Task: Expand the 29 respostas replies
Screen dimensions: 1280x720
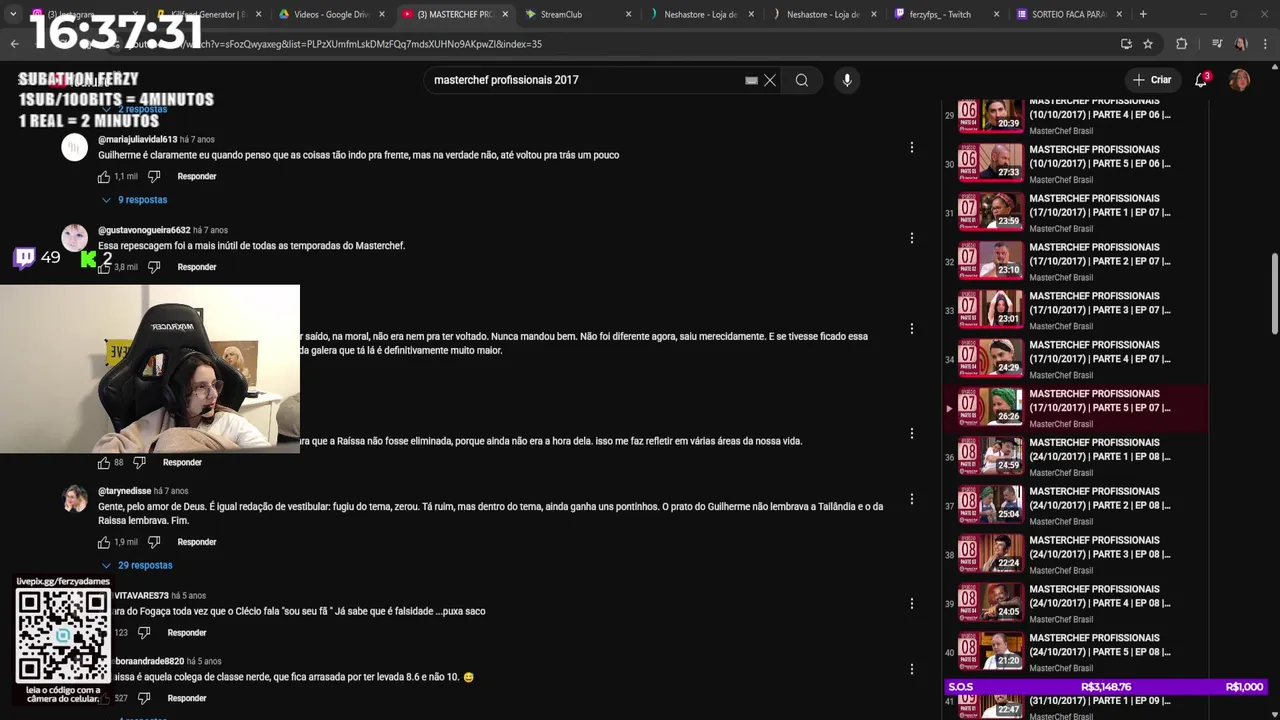Action: (138, 565)
